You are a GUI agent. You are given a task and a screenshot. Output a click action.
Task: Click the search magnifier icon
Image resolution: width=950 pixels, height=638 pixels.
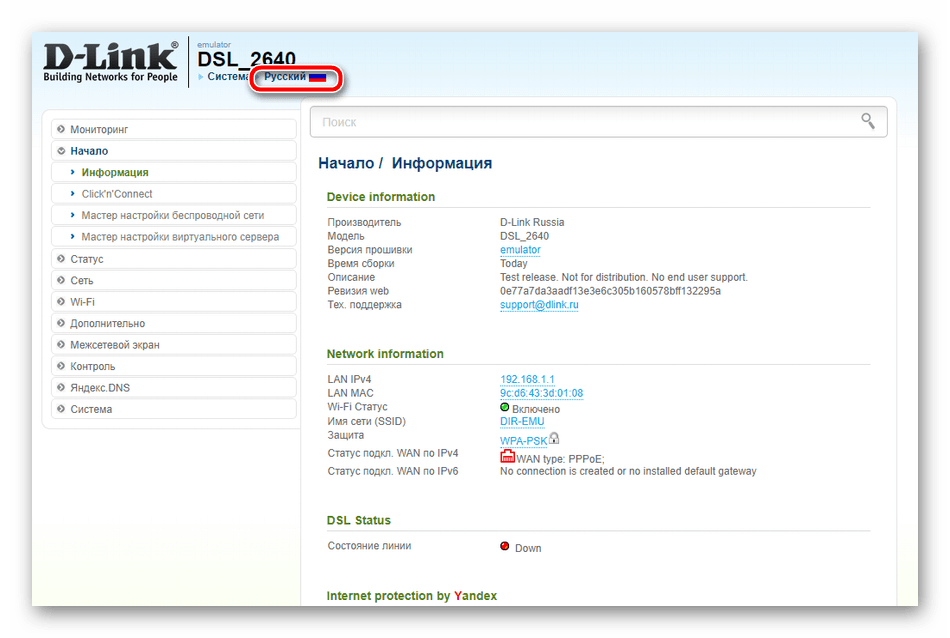tap(868, 121)
